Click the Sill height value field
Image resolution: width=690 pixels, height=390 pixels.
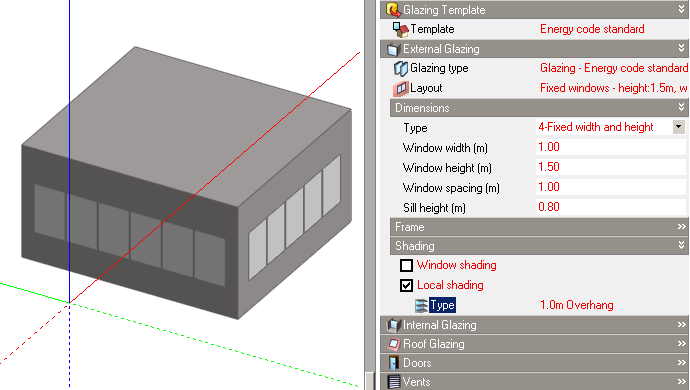pyautogui.click(x=611, y=207)
